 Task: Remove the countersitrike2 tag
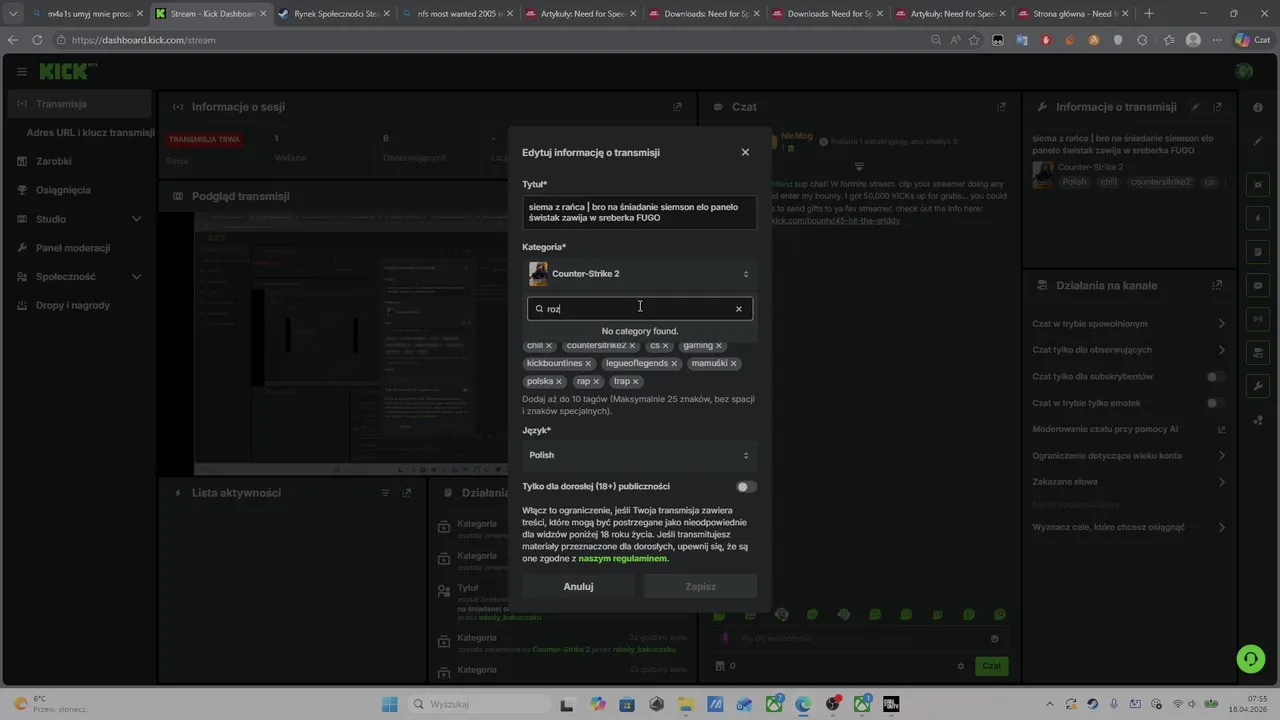[x=633, y=346]
